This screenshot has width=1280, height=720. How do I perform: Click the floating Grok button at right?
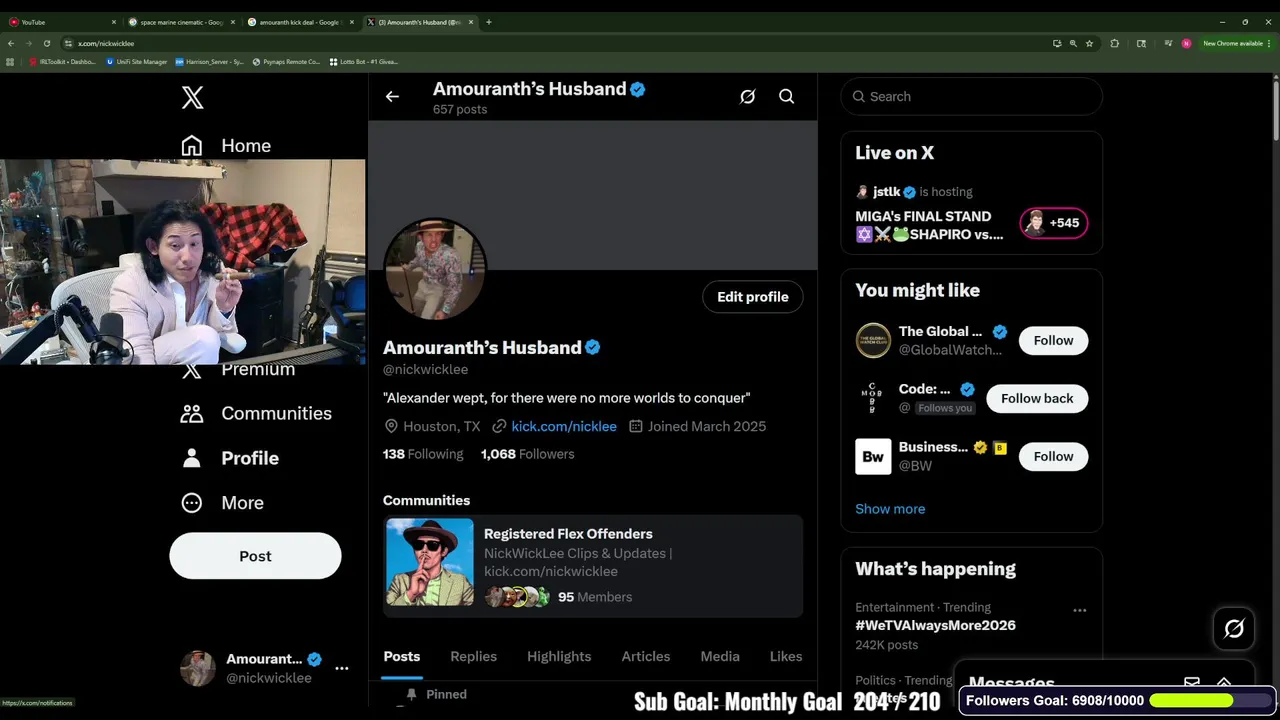click(1234, 629)
